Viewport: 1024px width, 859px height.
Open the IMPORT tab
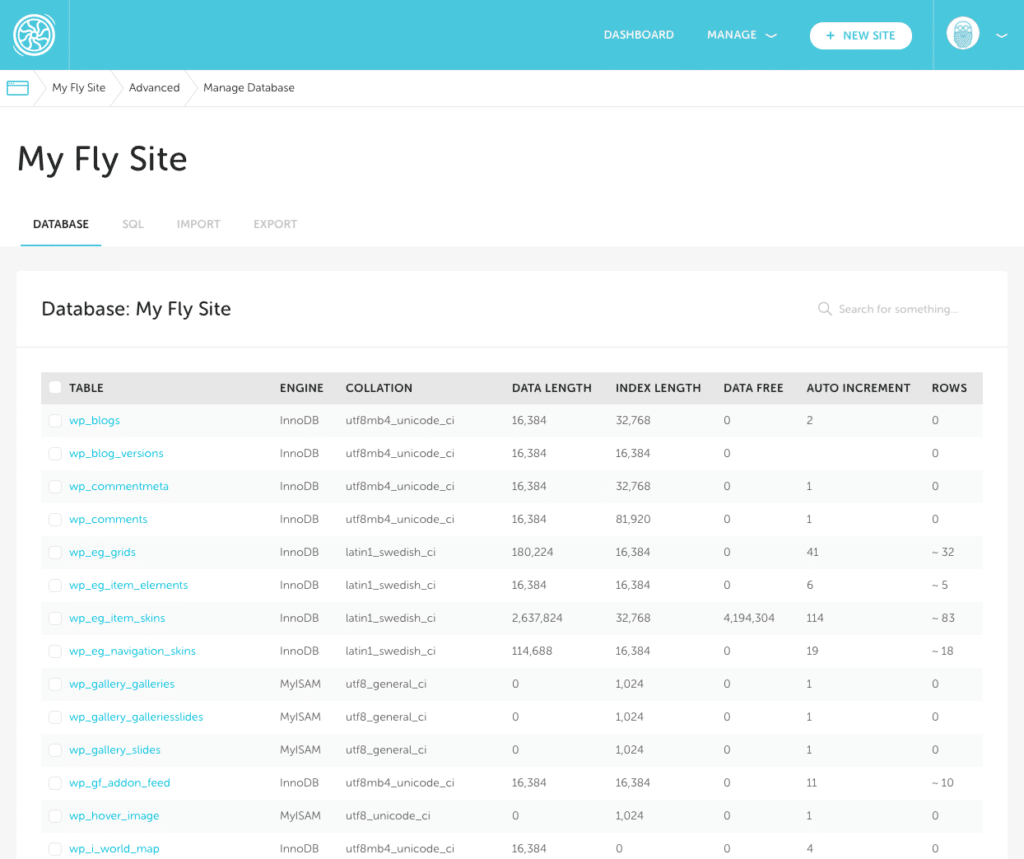tap(198, 224)
